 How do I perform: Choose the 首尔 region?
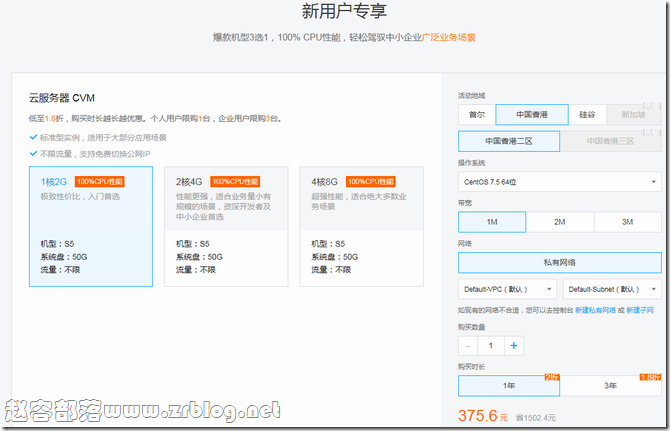pyautogui.click(x=477, y=114)
